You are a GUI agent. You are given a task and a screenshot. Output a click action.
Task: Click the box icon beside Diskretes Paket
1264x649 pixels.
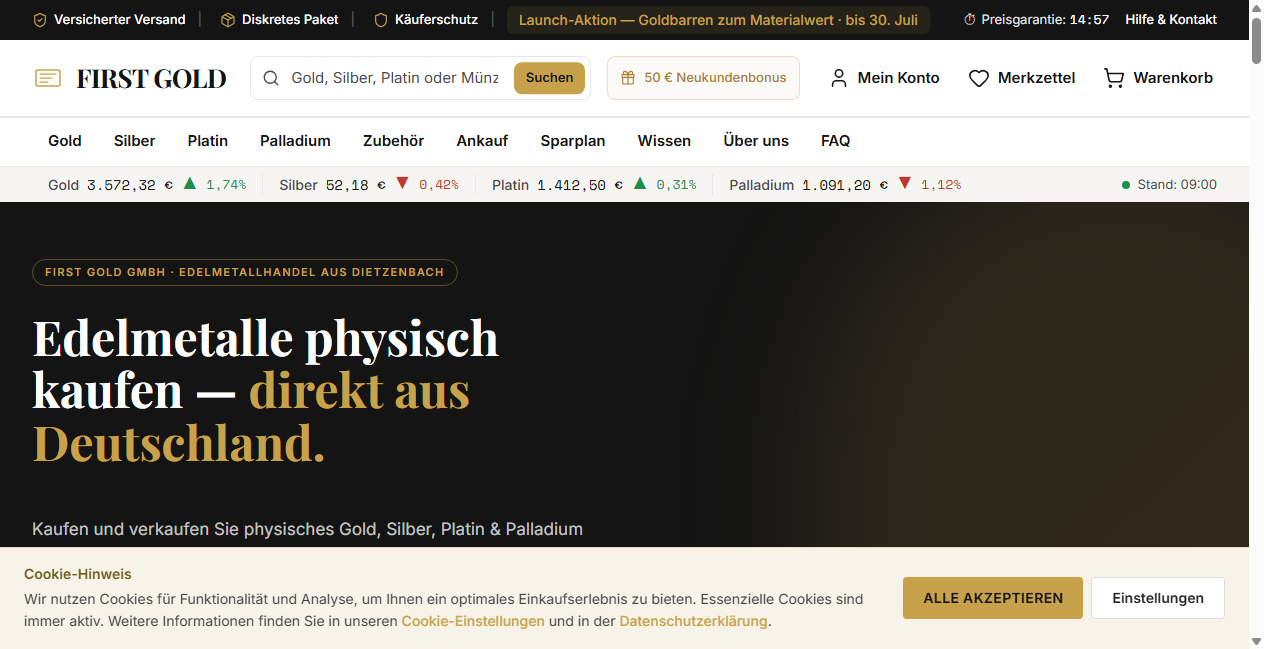[228, 20]
